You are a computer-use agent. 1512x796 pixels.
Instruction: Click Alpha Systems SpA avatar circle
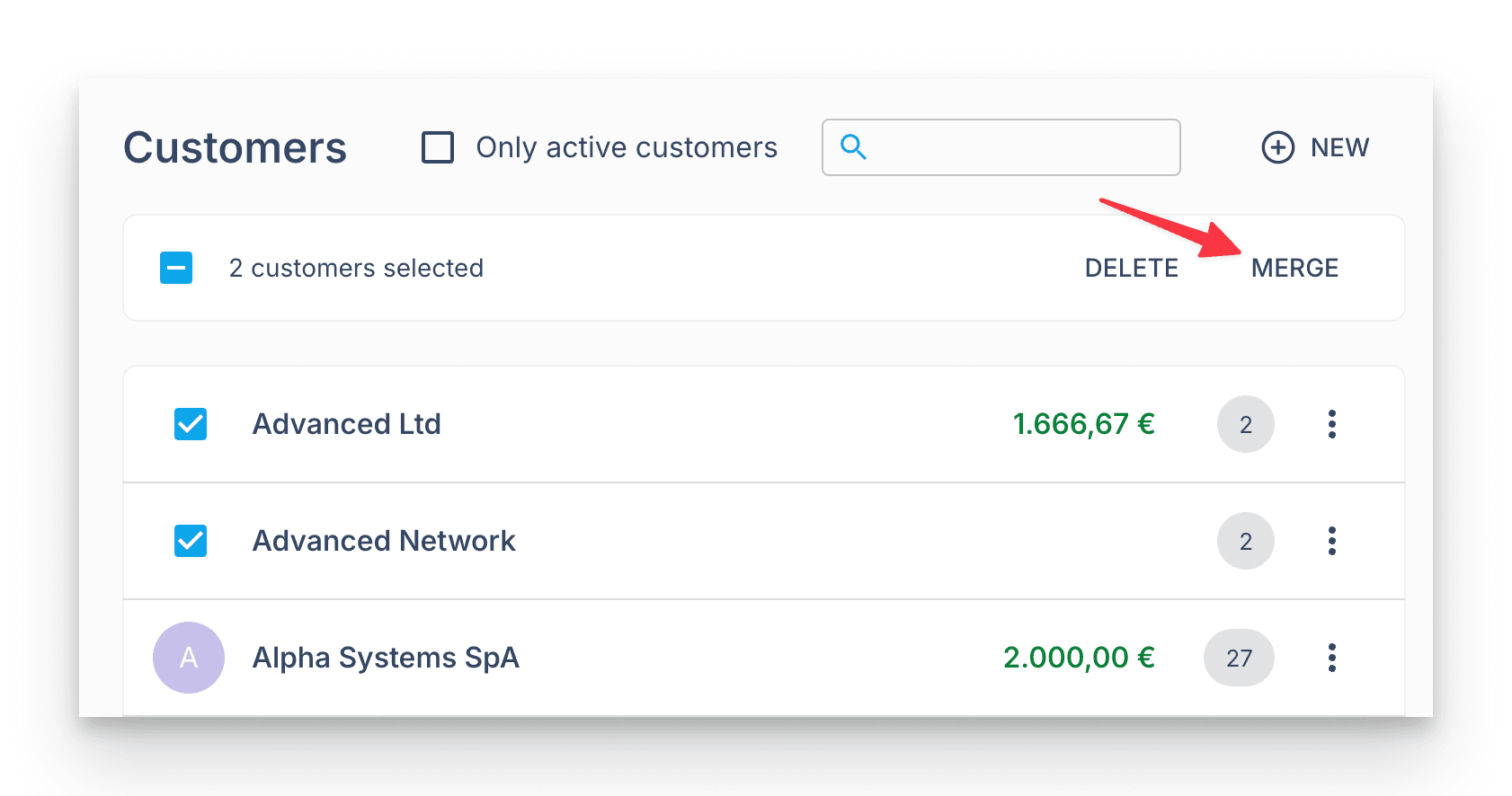click(189, 658)
